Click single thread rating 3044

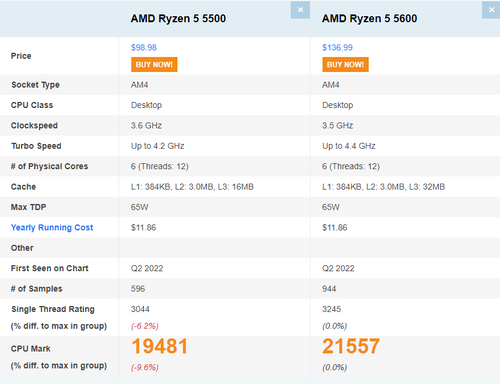pyautogui.click(x=140, y=309)
